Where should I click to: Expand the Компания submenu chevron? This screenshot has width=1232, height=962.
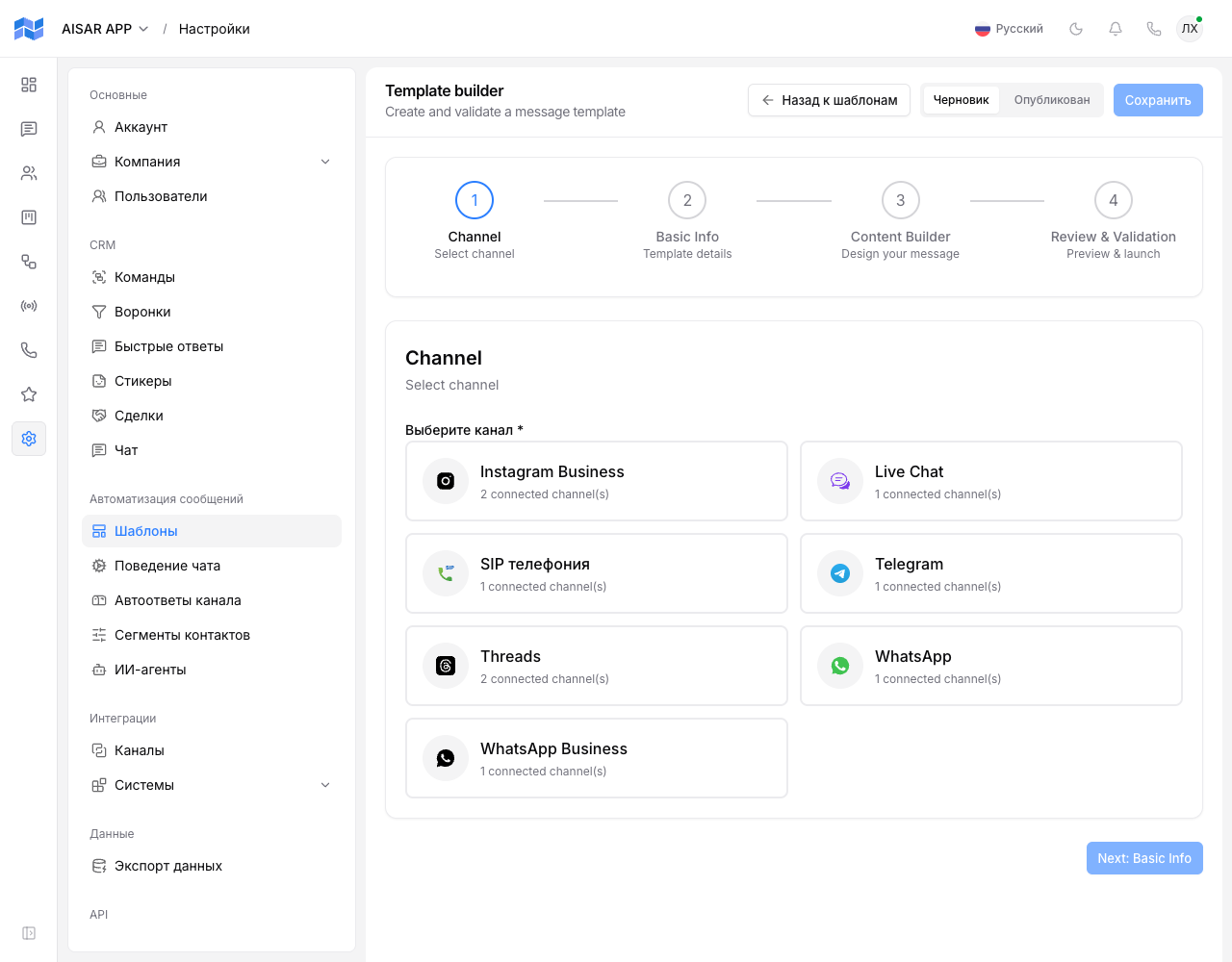[x=325, y=162]
